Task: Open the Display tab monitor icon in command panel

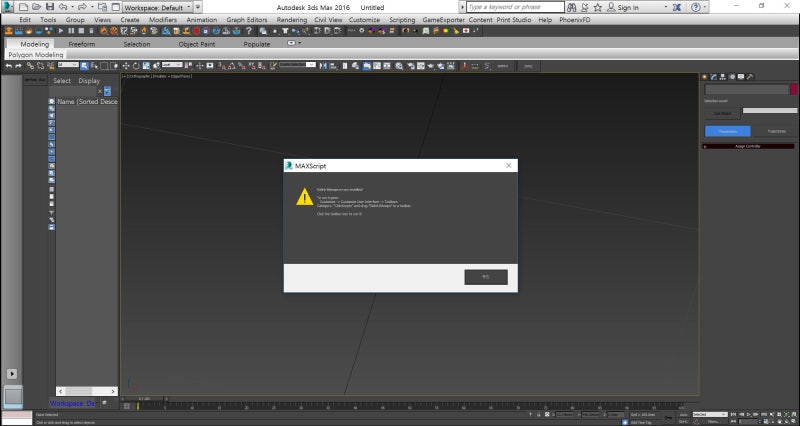Action: tap(741, 77)
